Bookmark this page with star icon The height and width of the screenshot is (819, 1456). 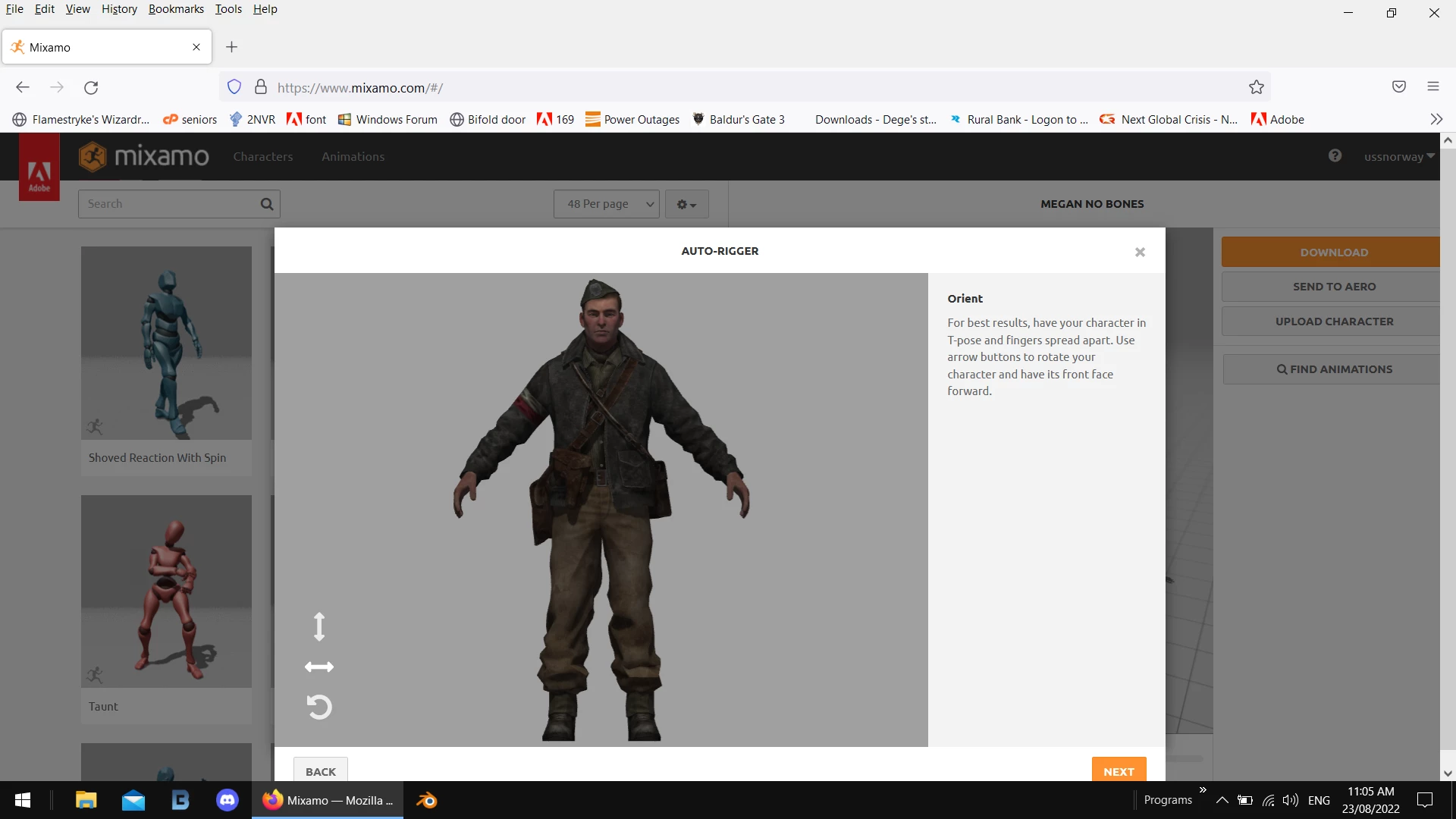click(1257, 87)
